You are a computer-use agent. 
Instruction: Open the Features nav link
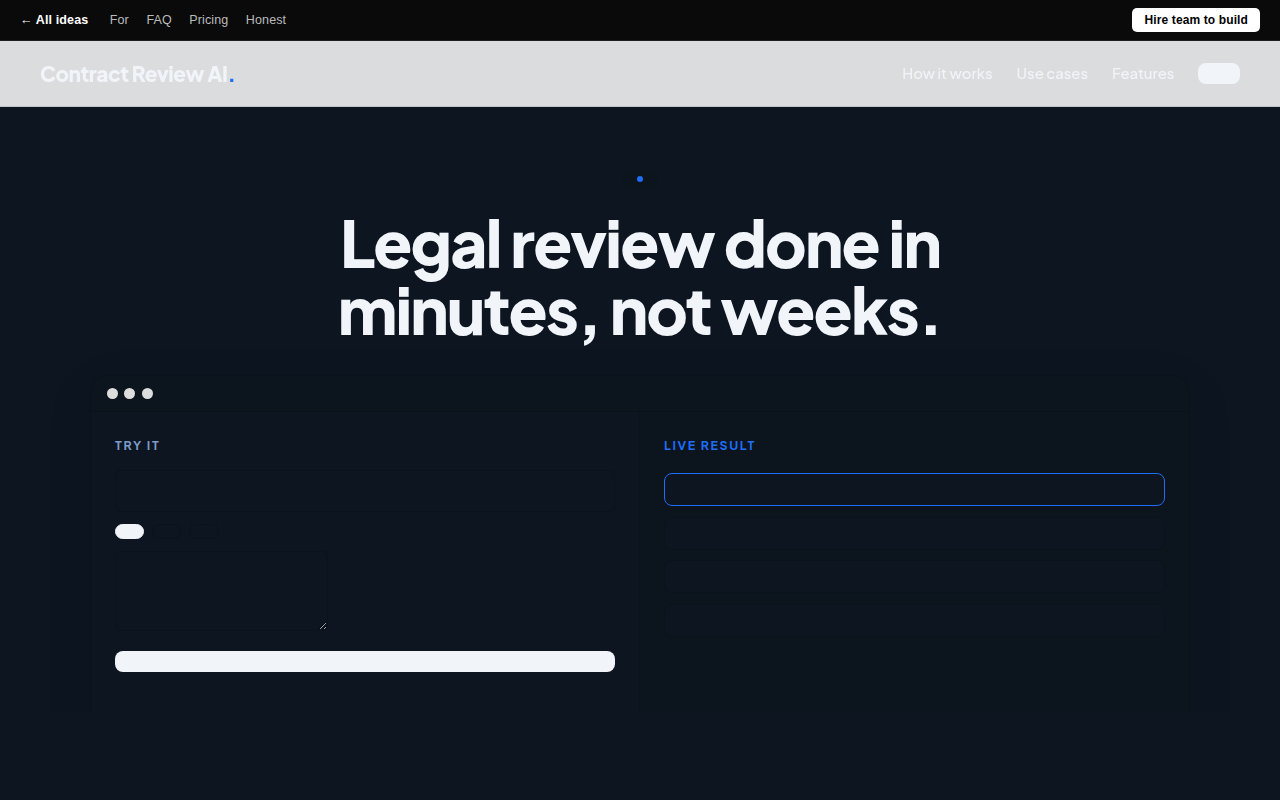[x=1143, y=74]
